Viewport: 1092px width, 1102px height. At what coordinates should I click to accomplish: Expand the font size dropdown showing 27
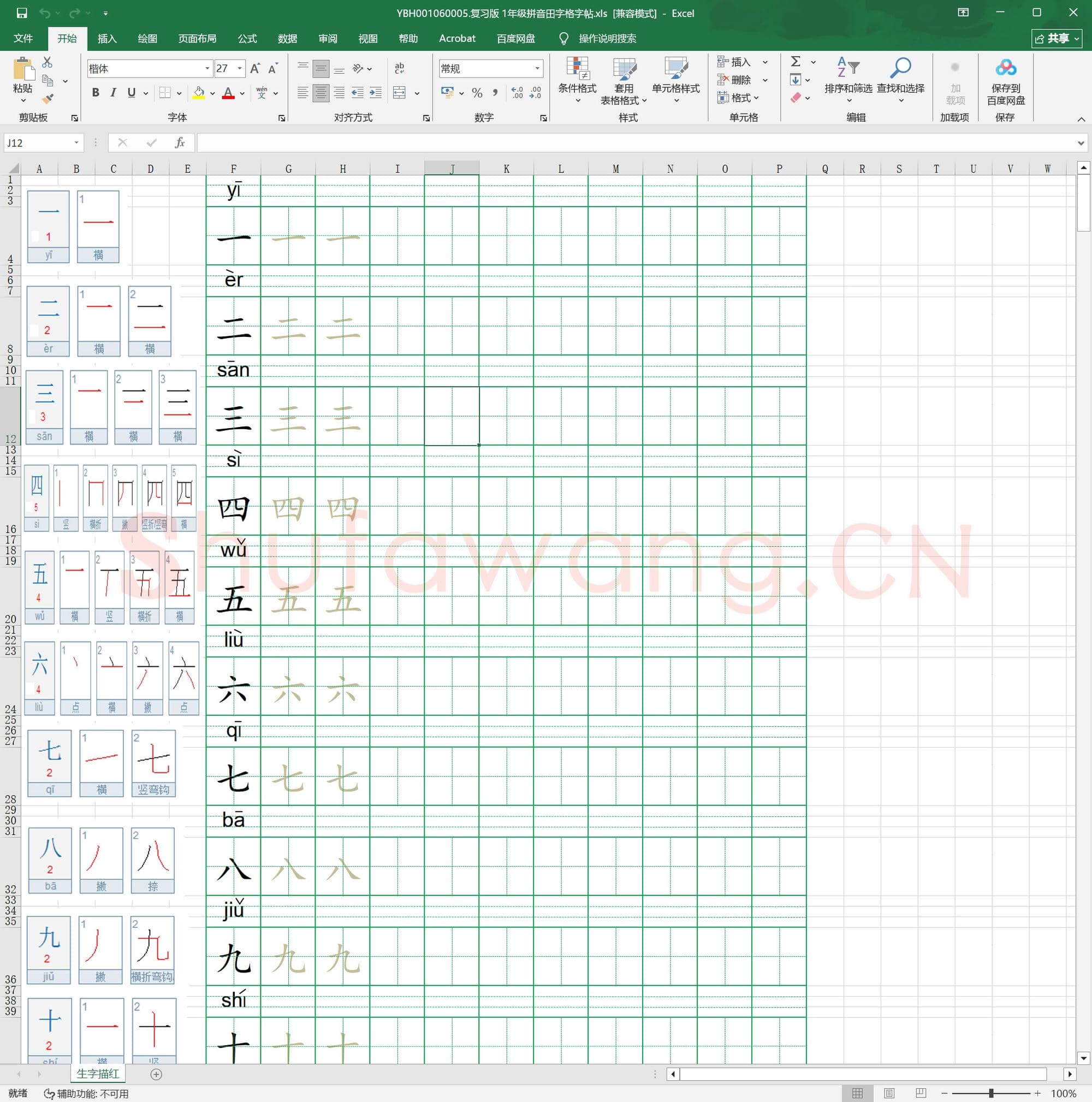240,69
